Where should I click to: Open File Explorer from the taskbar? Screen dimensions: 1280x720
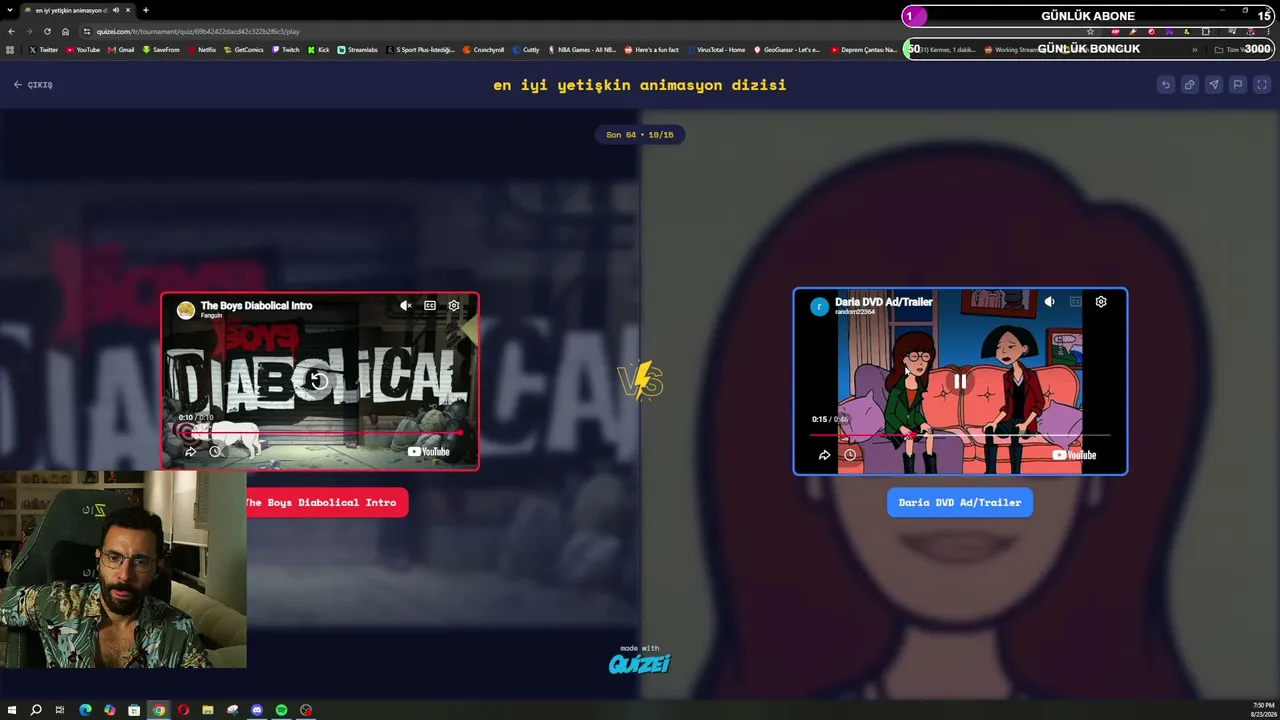click(x=208, y=710)
